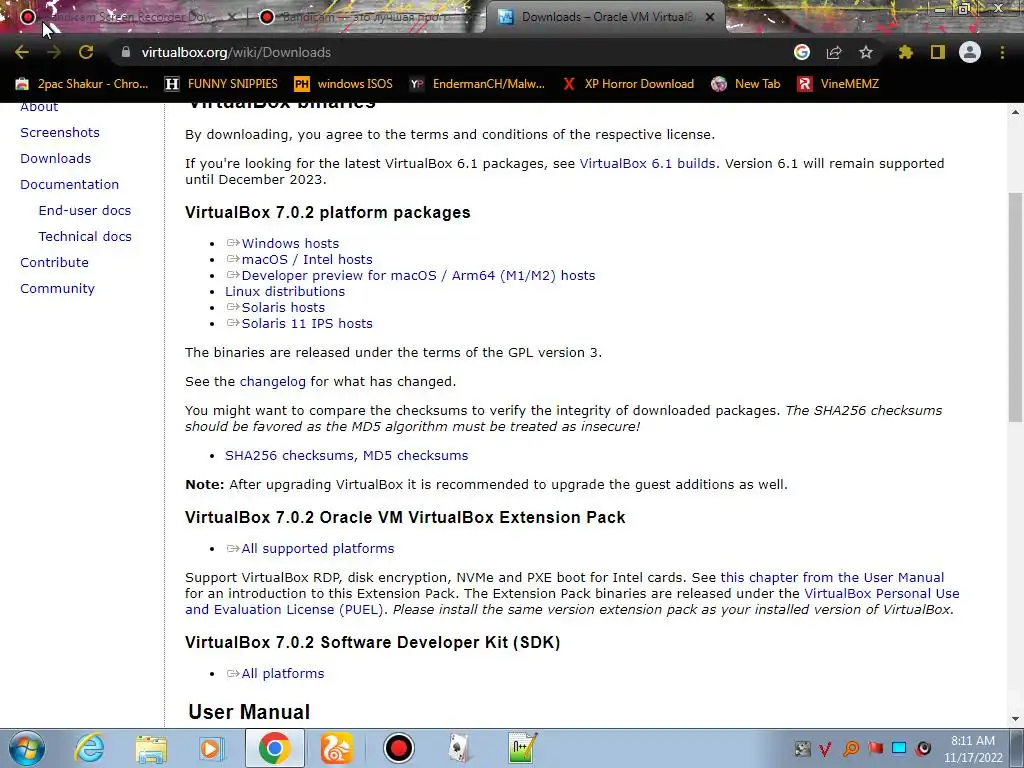Follow the VirtualBox 6.1 builds link
The width and height of the screenshot is (1024, 768).
coord(647,163)
